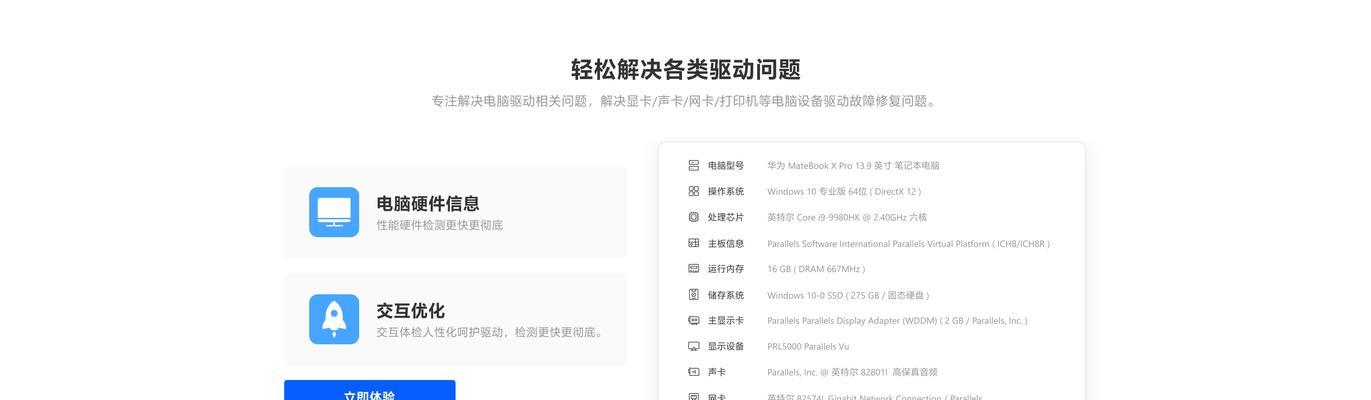Click the value Windows 10-0 SSD
Viewport: 1371px width, 400px height.
pyautogui.click(x=848, y=295)
